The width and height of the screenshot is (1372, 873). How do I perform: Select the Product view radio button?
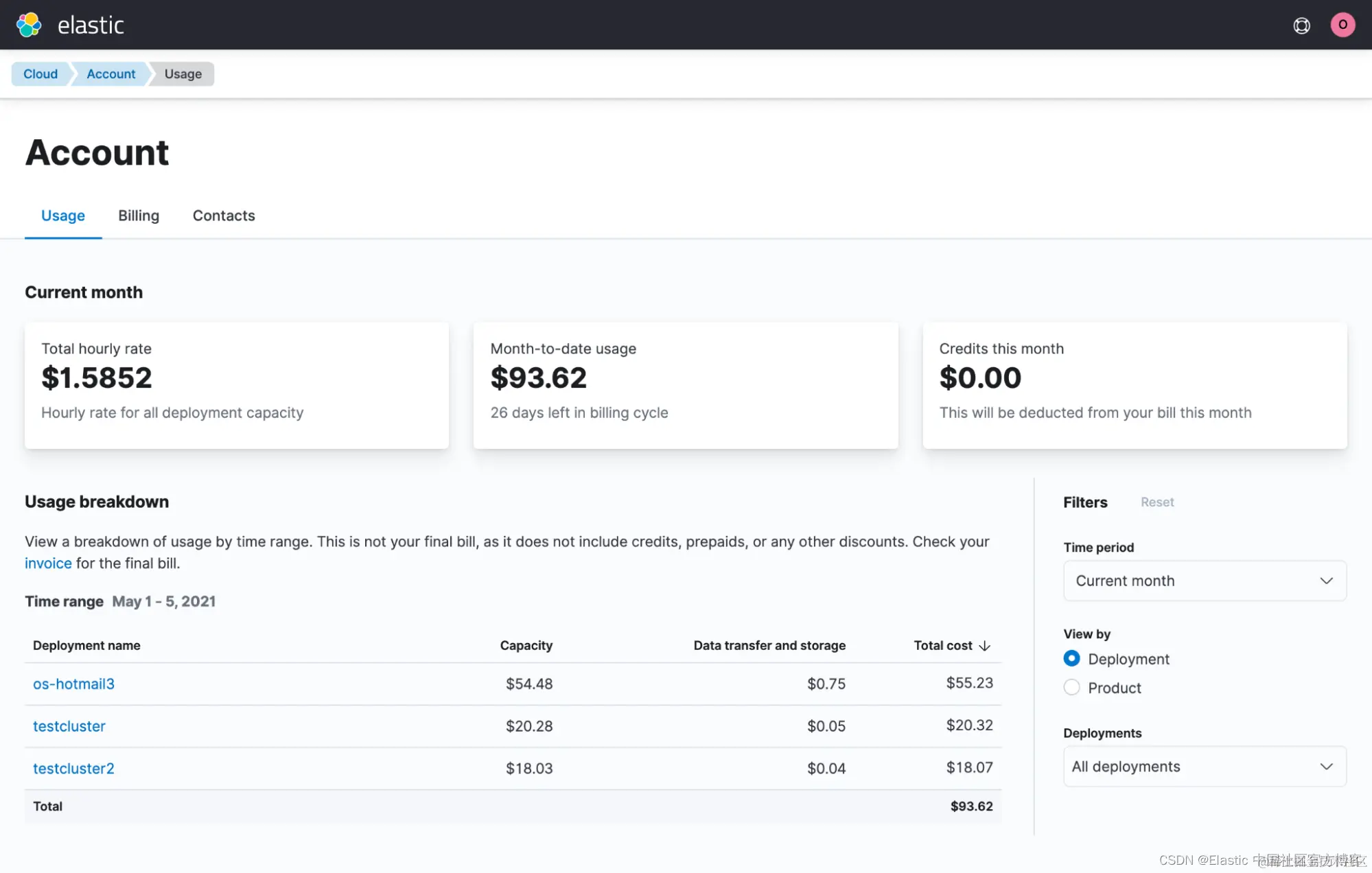click(x=1071, y=688)
